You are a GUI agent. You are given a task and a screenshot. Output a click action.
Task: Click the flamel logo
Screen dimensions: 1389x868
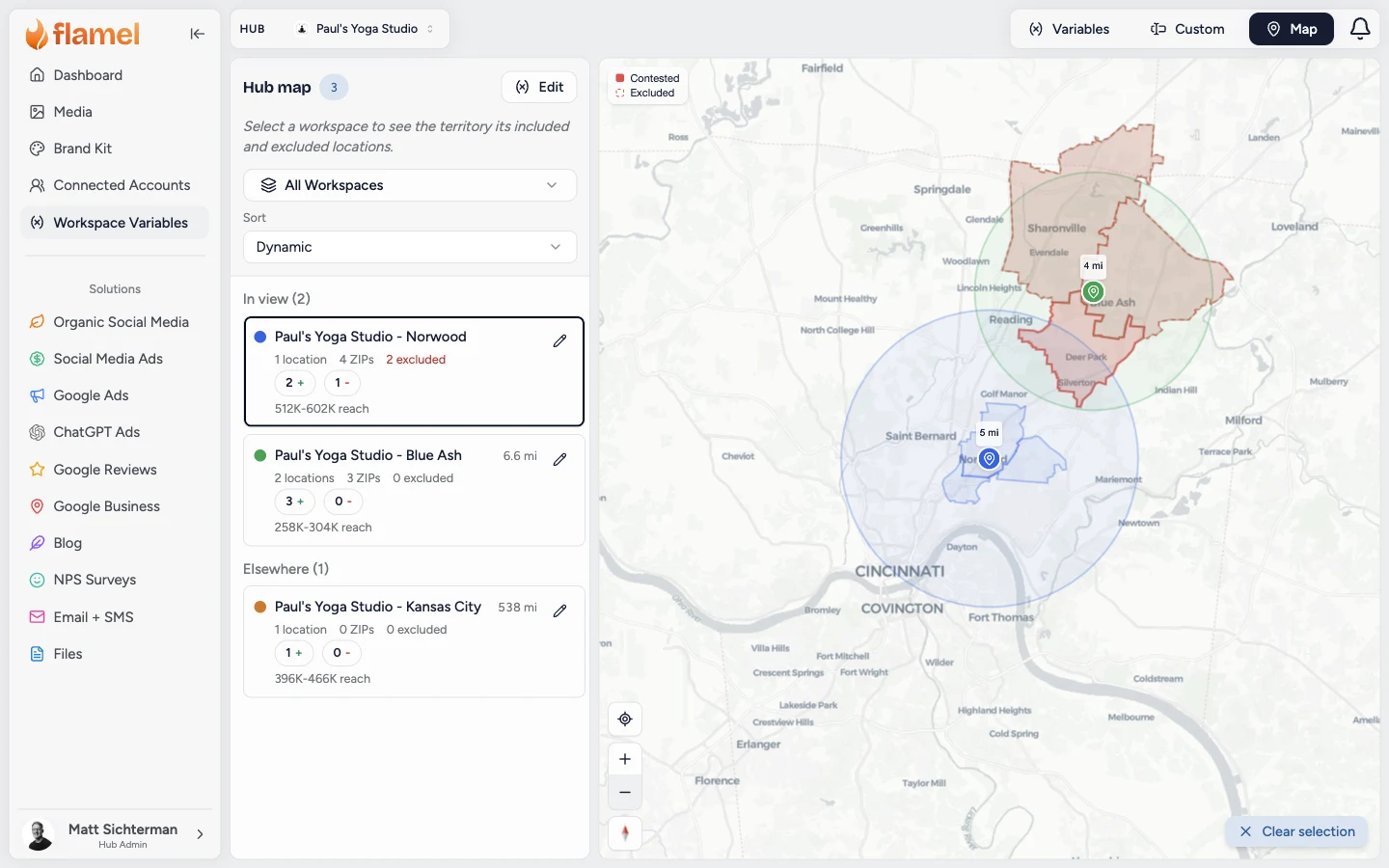click(83, 35)
